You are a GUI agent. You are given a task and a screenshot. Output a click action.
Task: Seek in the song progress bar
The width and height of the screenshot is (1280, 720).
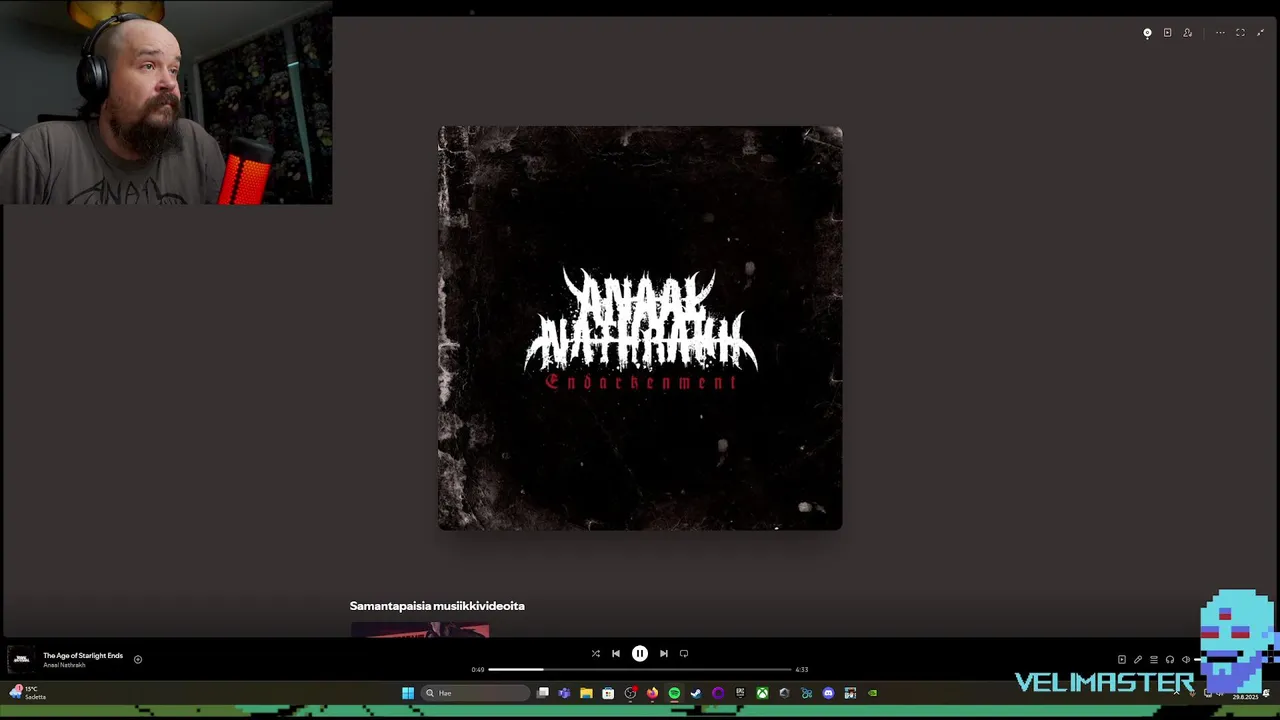tap(640, 670)
